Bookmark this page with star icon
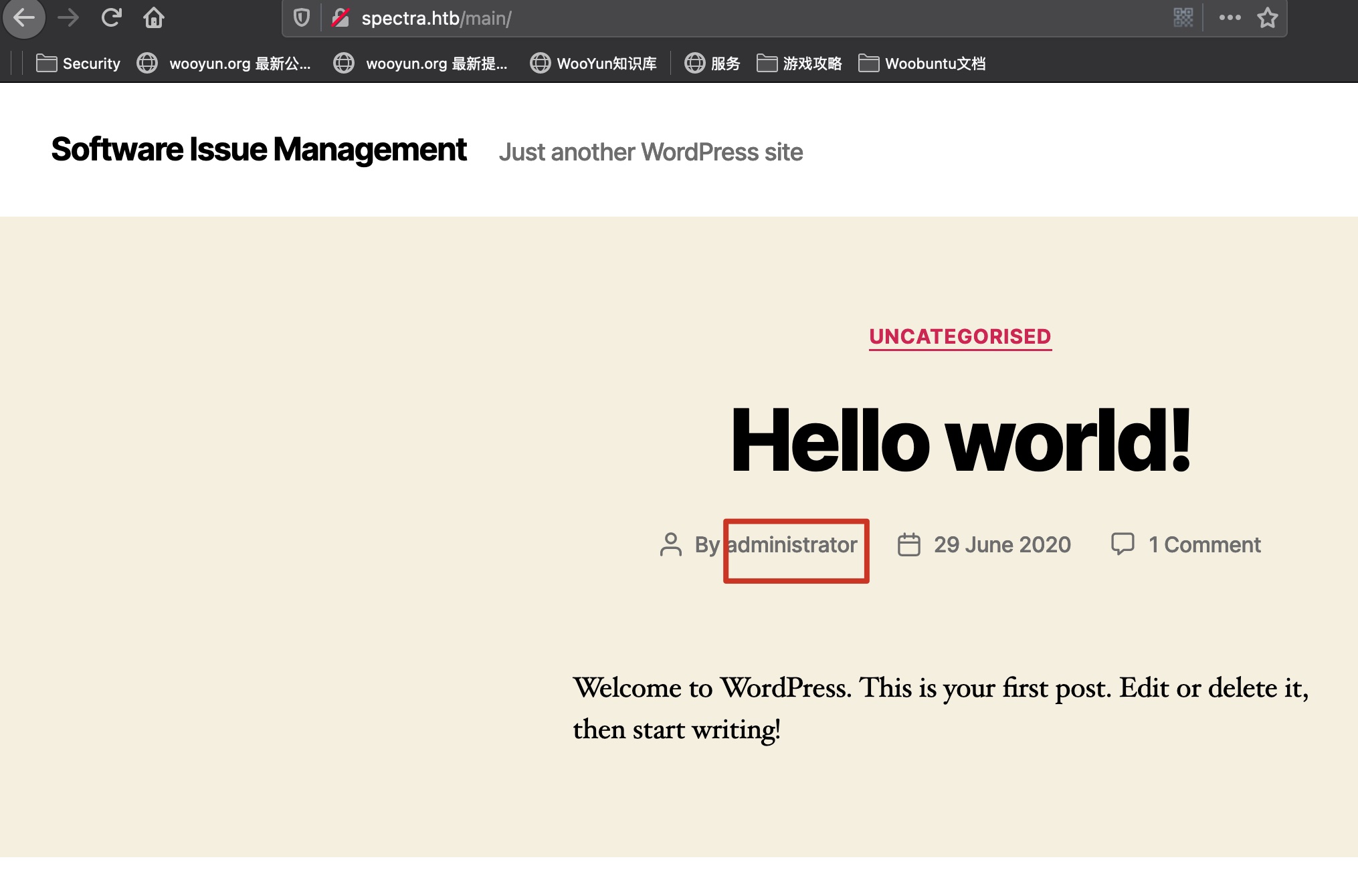This screenshot has width=1358, height=896. point(1267,18)
